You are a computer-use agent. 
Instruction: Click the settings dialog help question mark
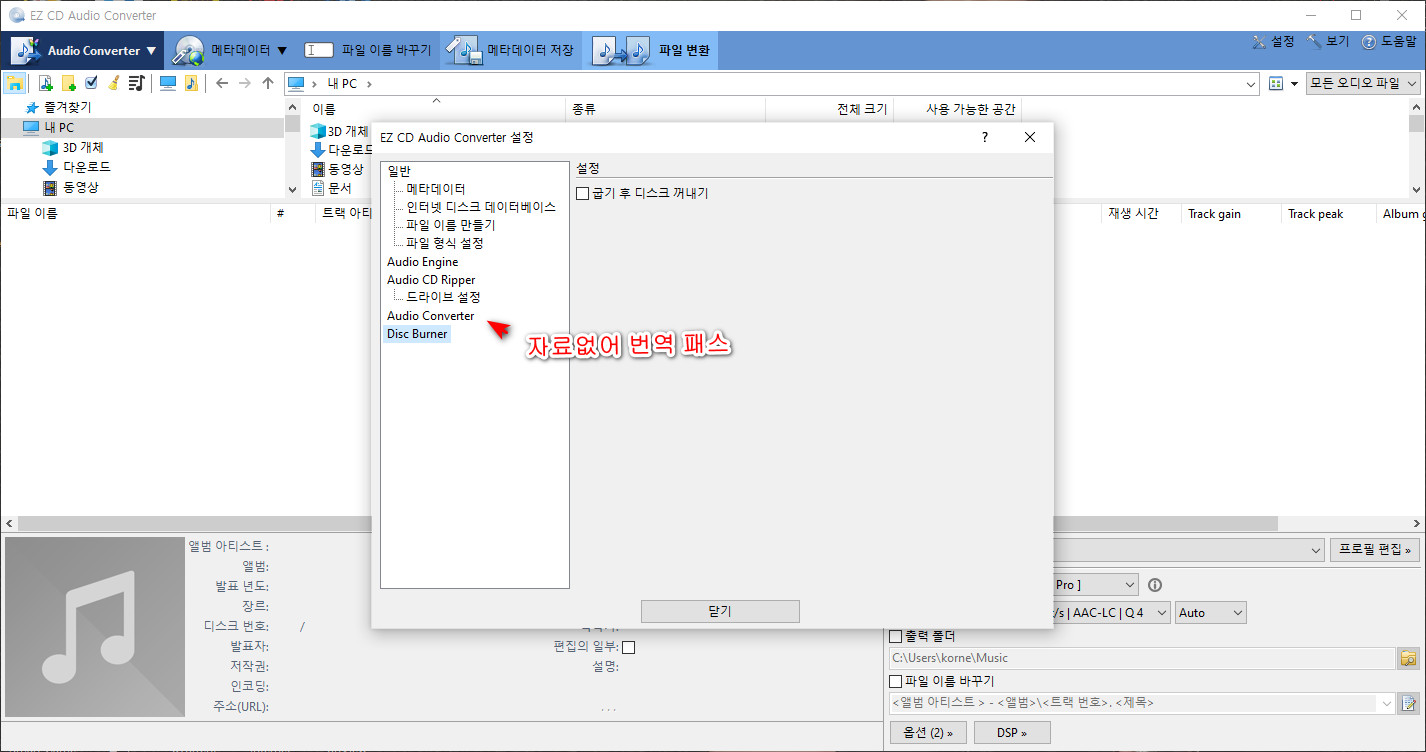[984, 137]
